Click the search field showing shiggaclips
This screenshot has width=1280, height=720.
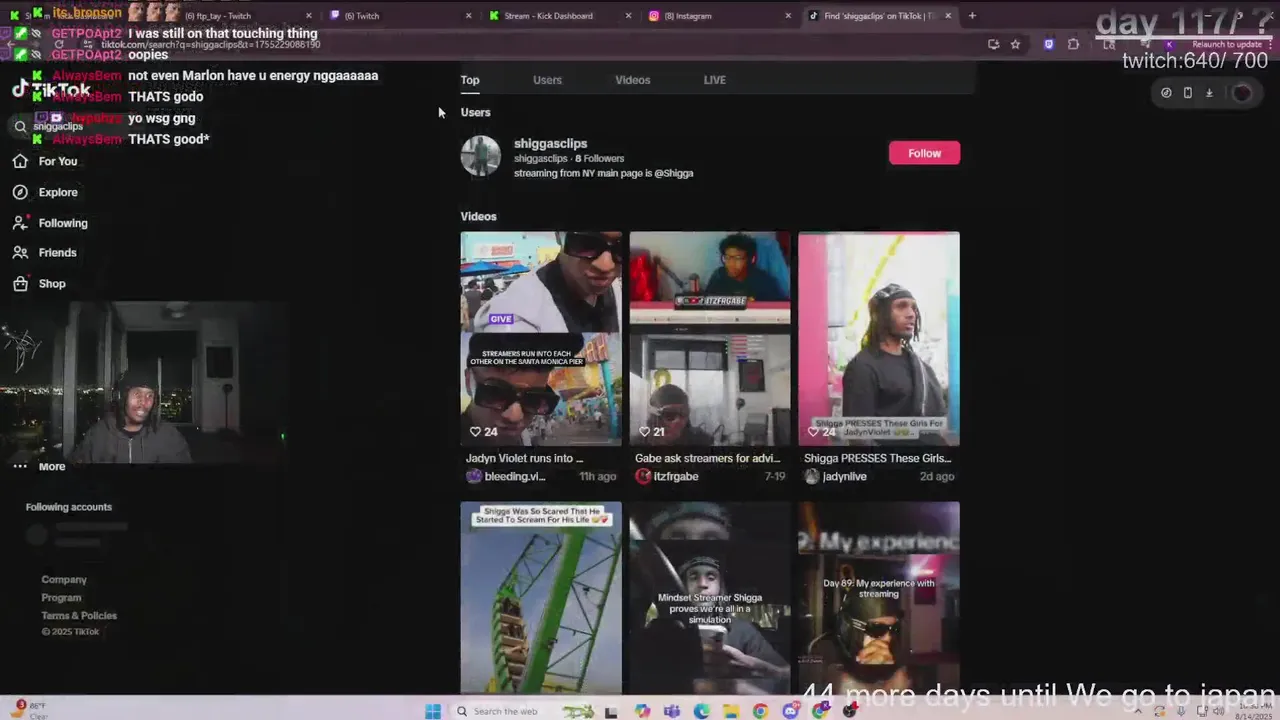coord(70,126)
